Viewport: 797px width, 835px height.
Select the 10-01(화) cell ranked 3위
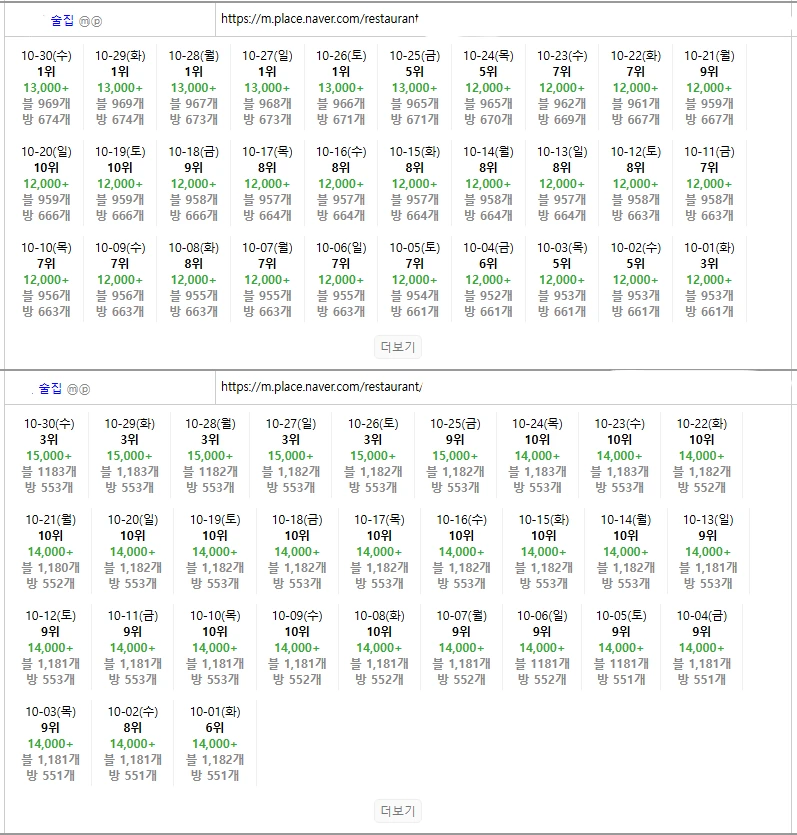pyautogui.click(x=709, y=279)
